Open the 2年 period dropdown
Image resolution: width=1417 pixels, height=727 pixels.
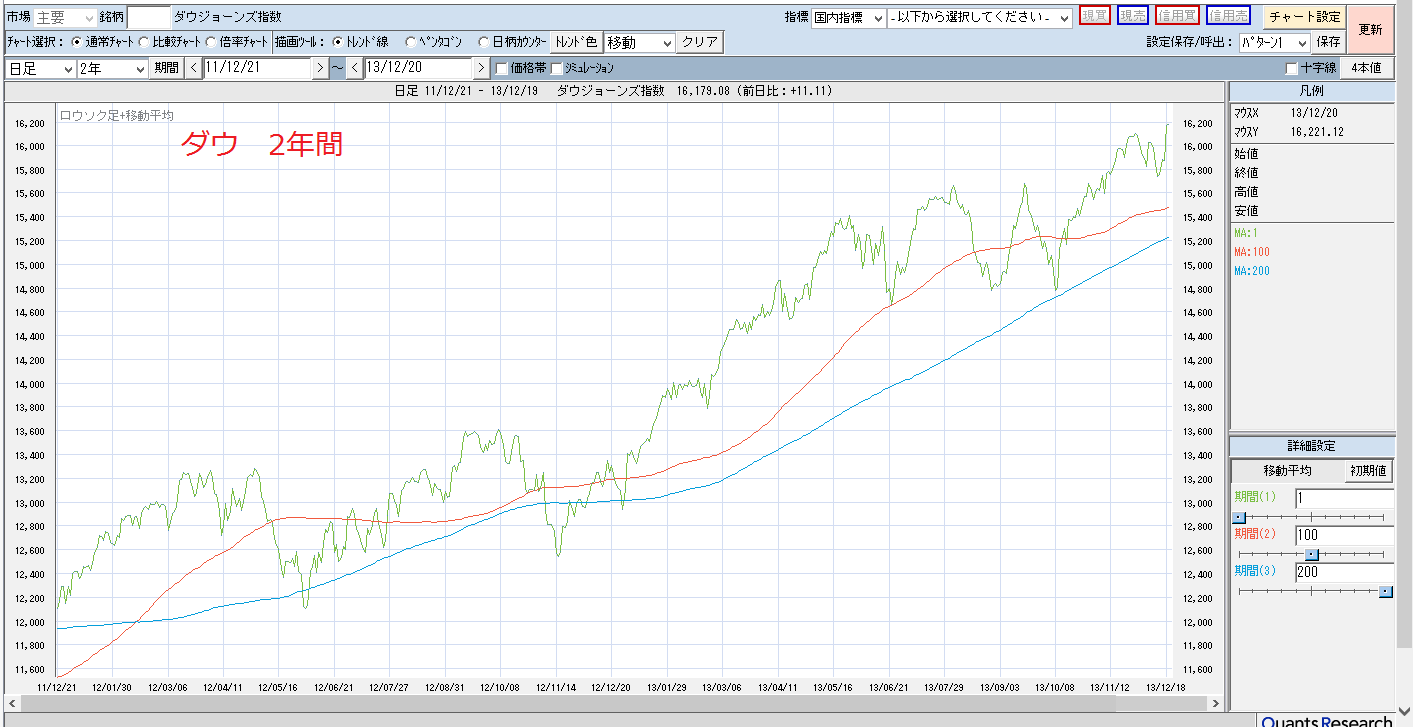click(113, 68)
